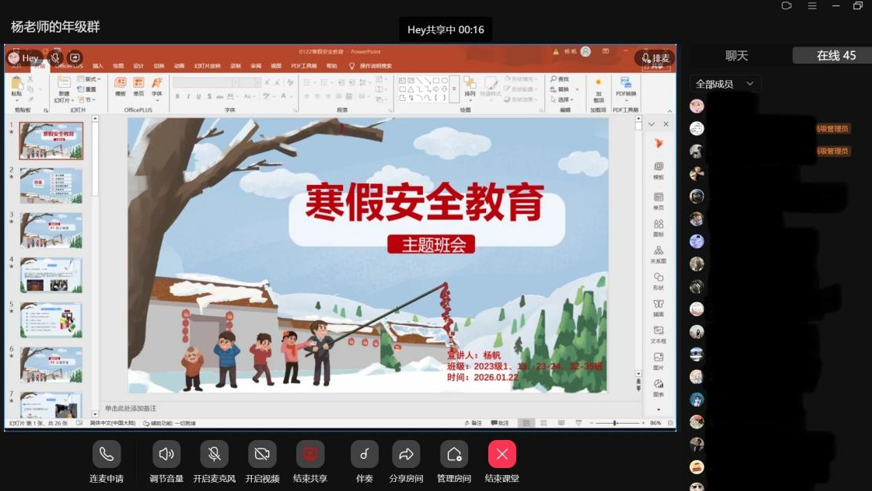The height and width of the screenshot is (491, 872).
Task: End the class with 结束课堂
Action: (502, 454)
